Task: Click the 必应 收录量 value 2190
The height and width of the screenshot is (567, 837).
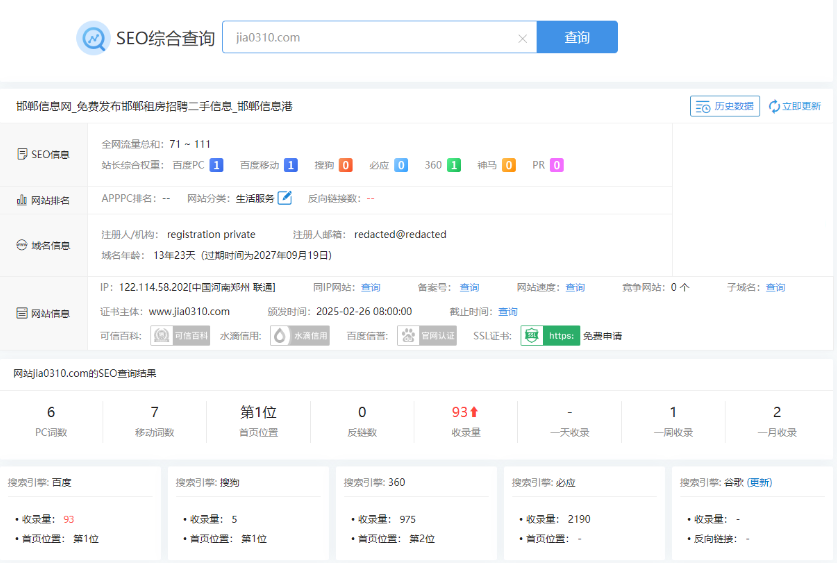Action: tap(579, 519)
